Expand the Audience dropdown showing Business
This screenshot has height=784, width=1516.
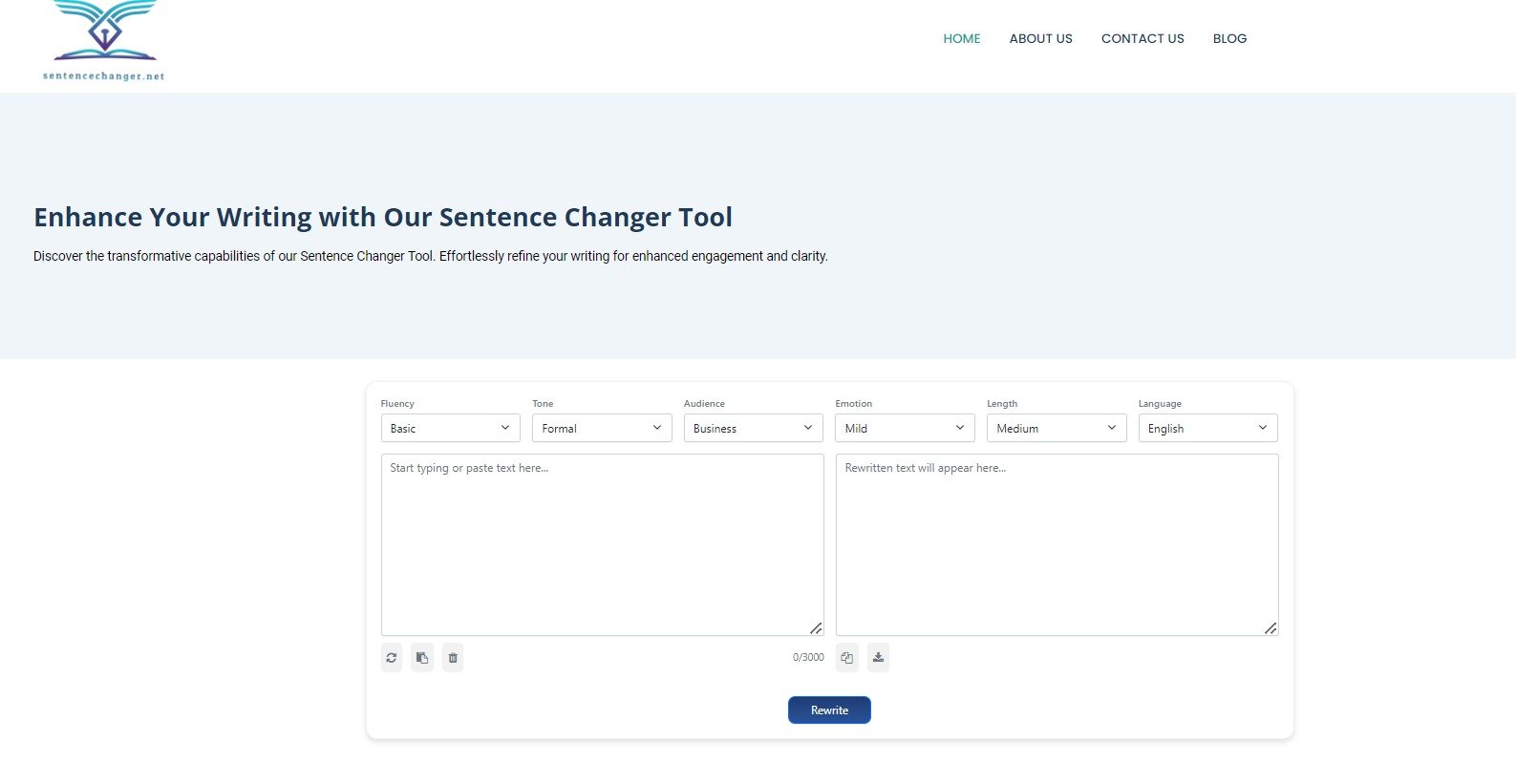point(753,429)
